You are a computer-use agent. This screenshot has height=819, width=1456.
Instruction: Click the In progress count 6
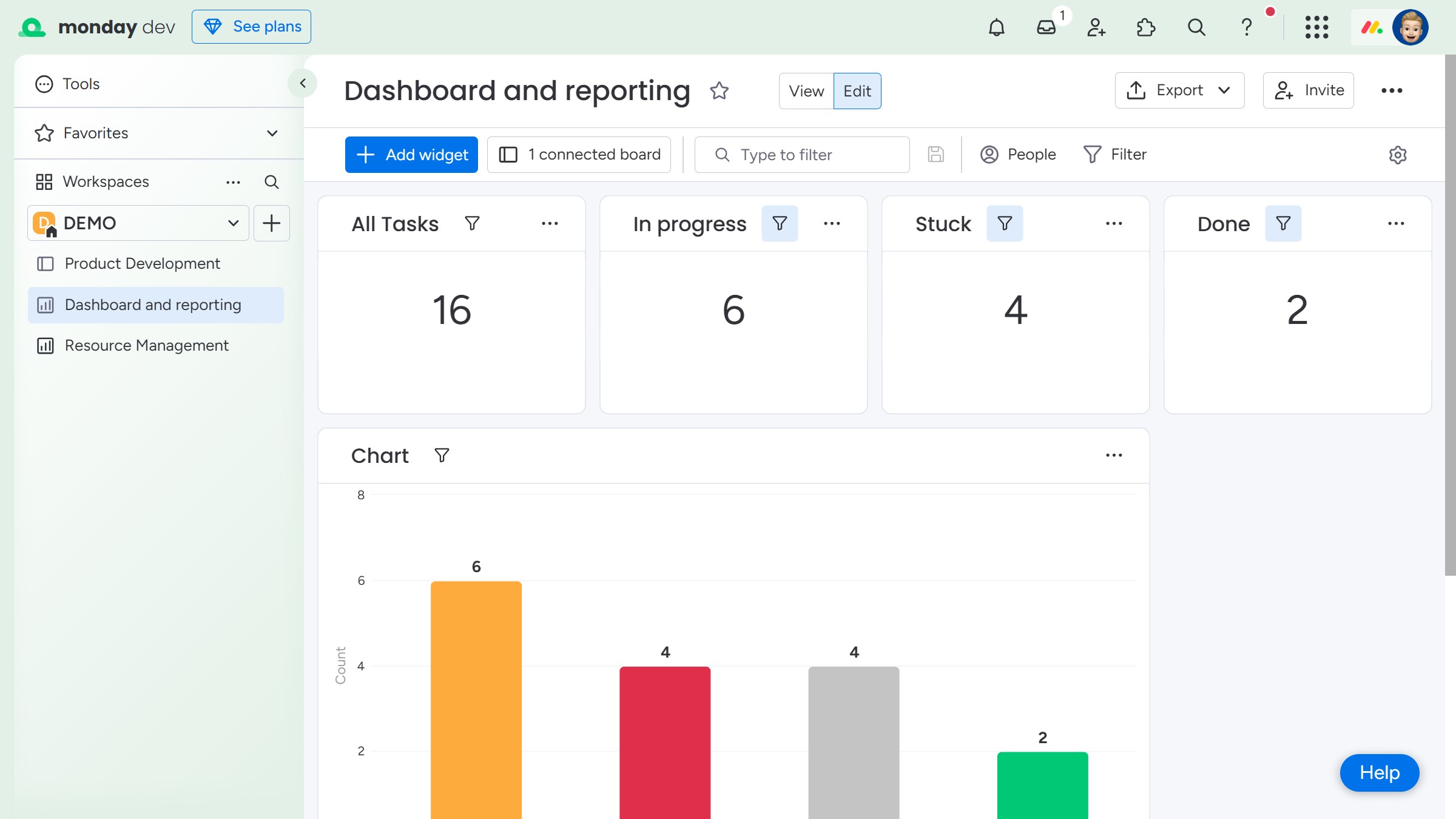(733, 310)
